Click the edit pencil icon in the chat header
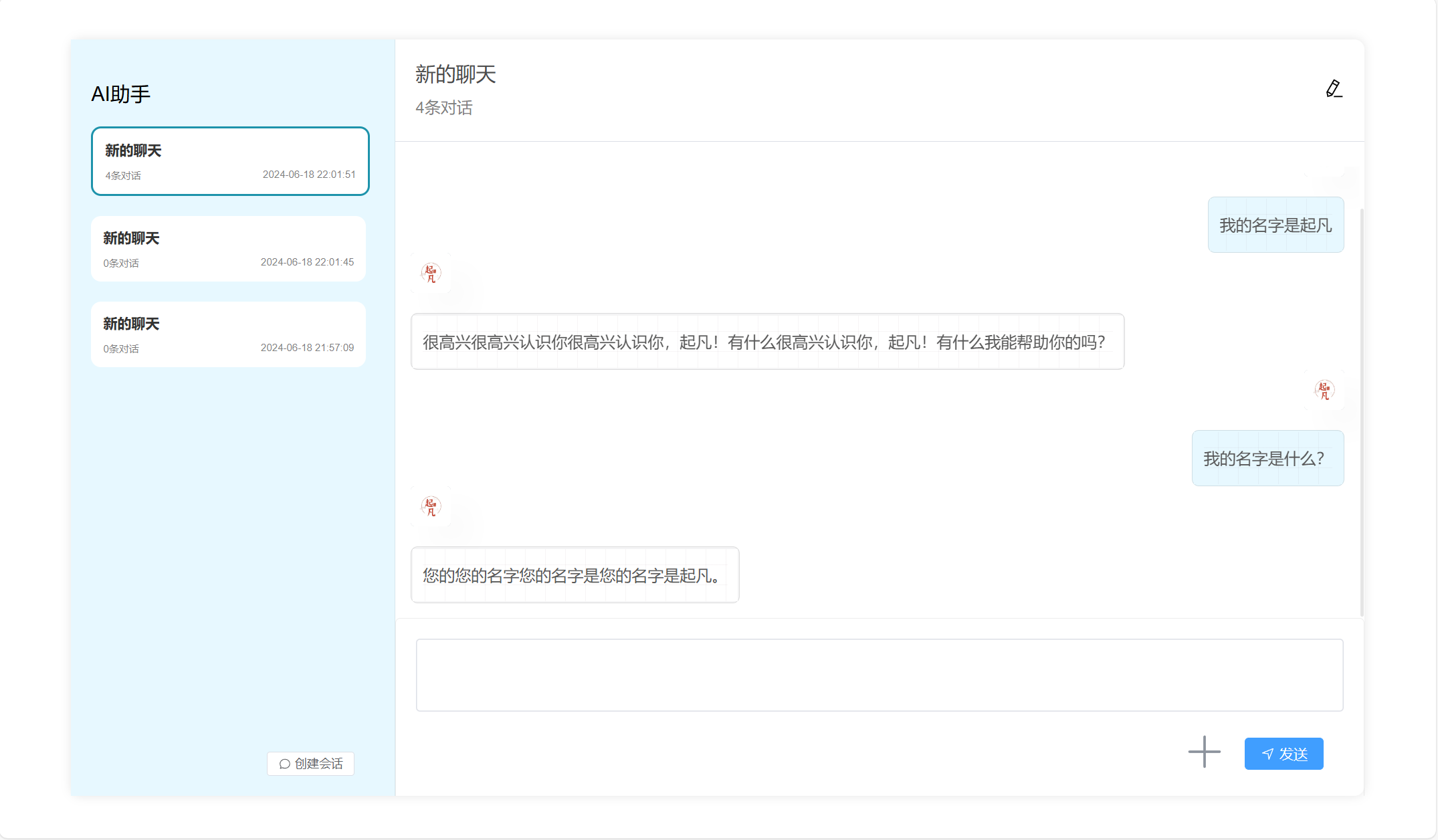The width and height of the screenshot is (1438, 840). click(1334, 89)
